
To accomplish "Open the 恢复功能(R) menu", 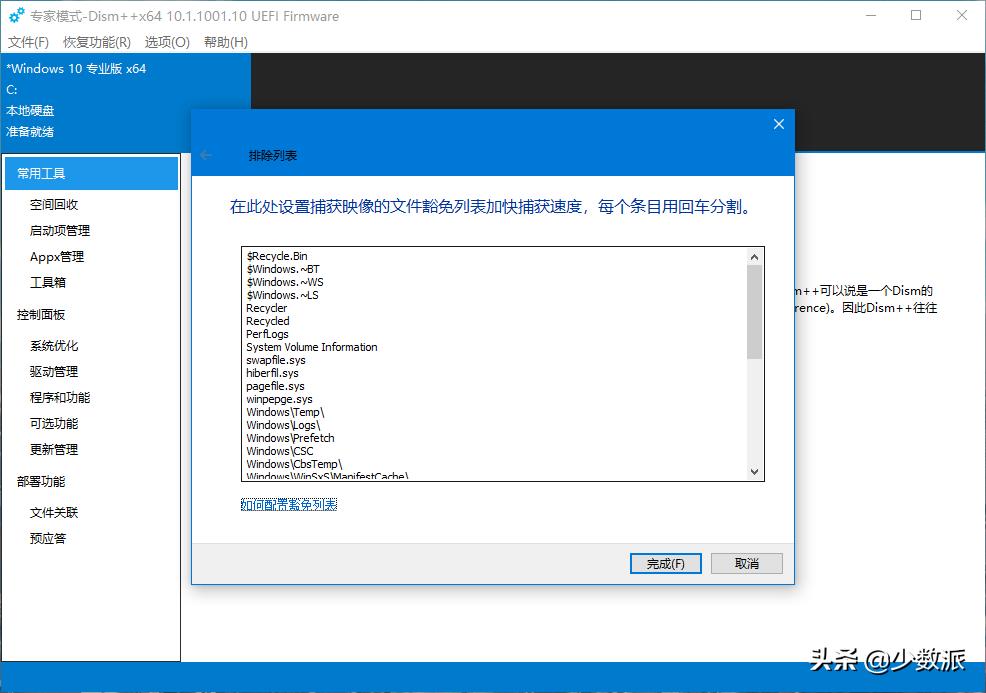I will click(x=97, y=42).
